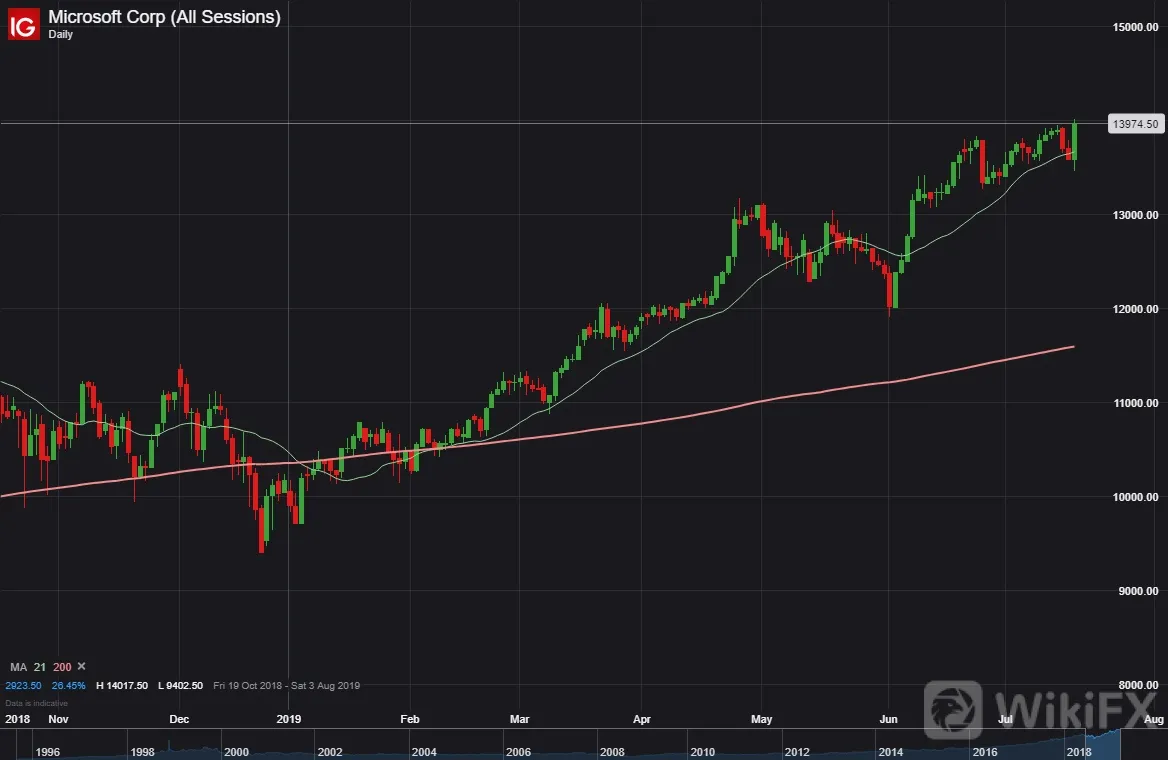Screen dimensions: 1168x760
Task: Jump to 1998 in the history navigator
Action: click(x=142, y=752)
